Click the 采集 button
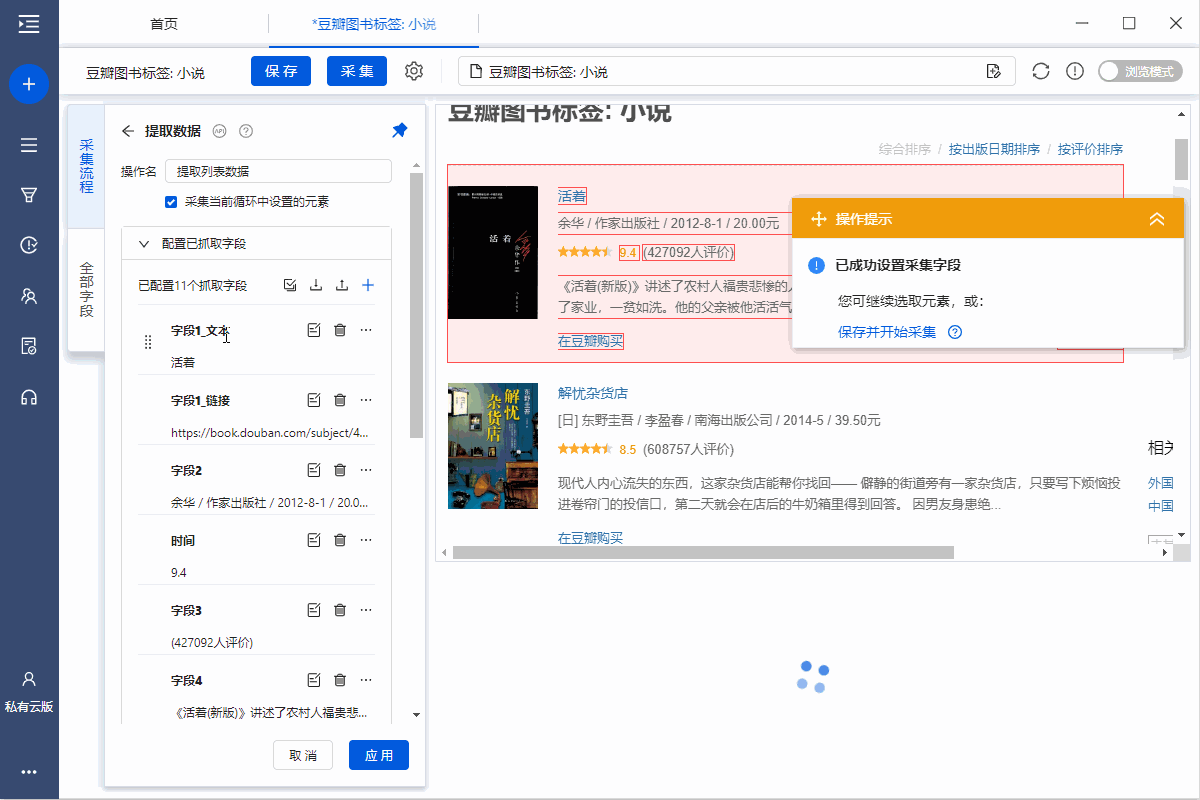Screen dimensions: 1200x800 pos(357,71)
